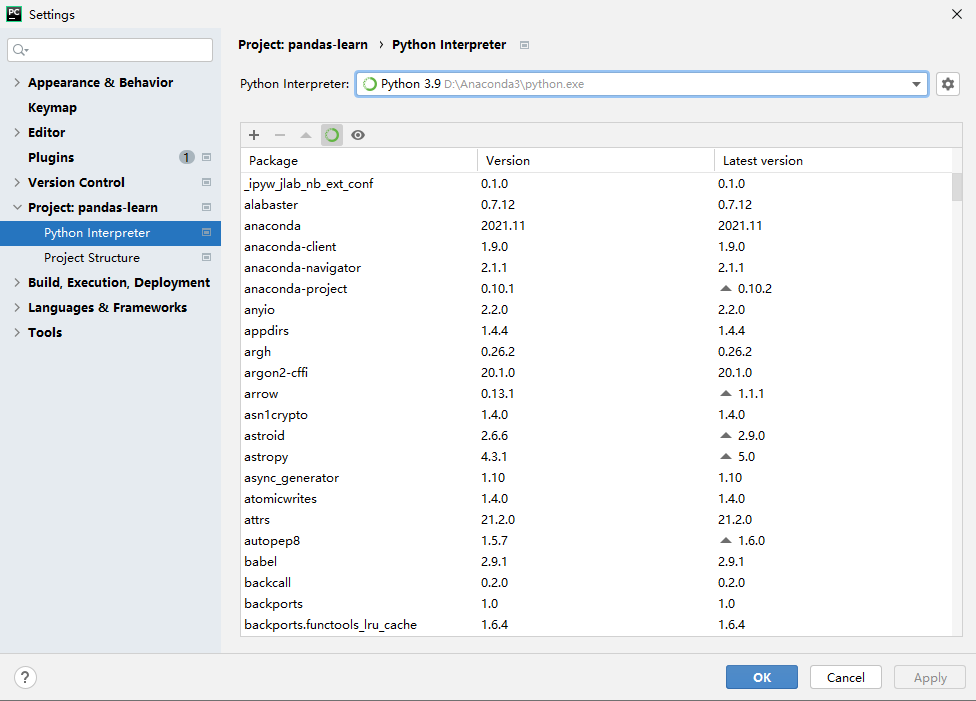Toggle Show early releases eye icon
This screenshot has width=976, height=701.
(x=358, y=135)
